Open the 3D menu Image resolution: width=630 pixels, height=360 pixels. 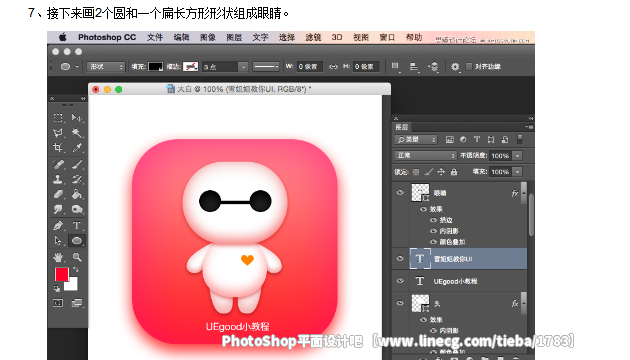point(337,37)
